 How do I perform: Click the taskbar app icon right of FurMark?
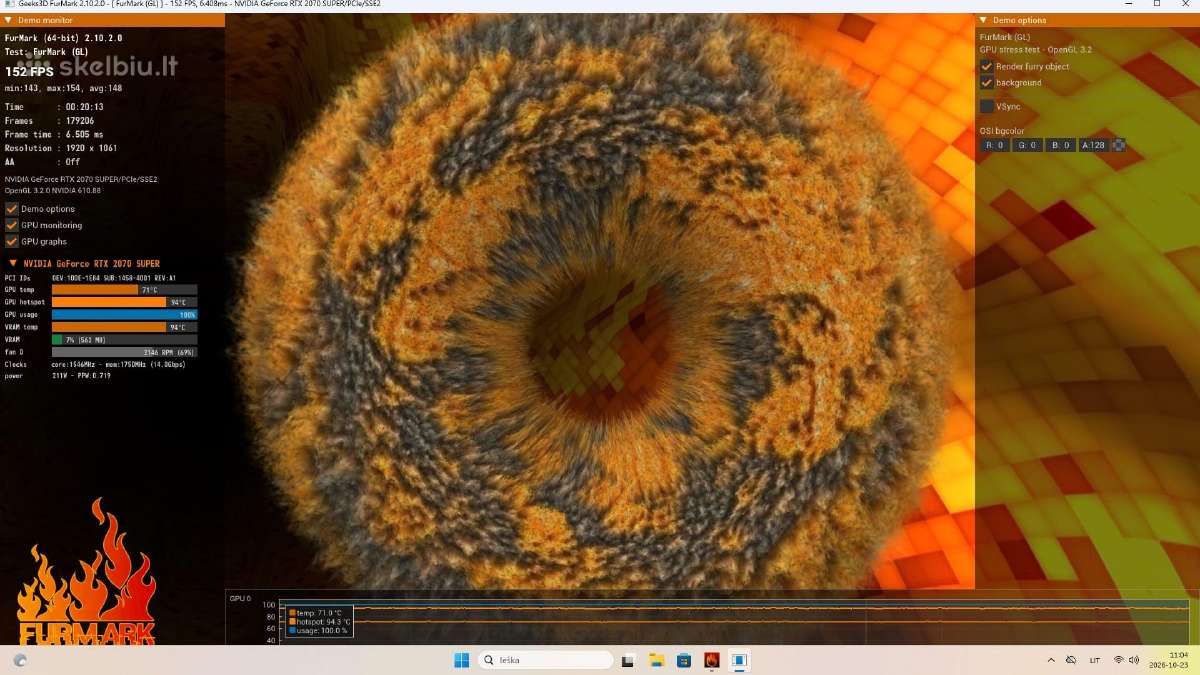tap(740, 660)
